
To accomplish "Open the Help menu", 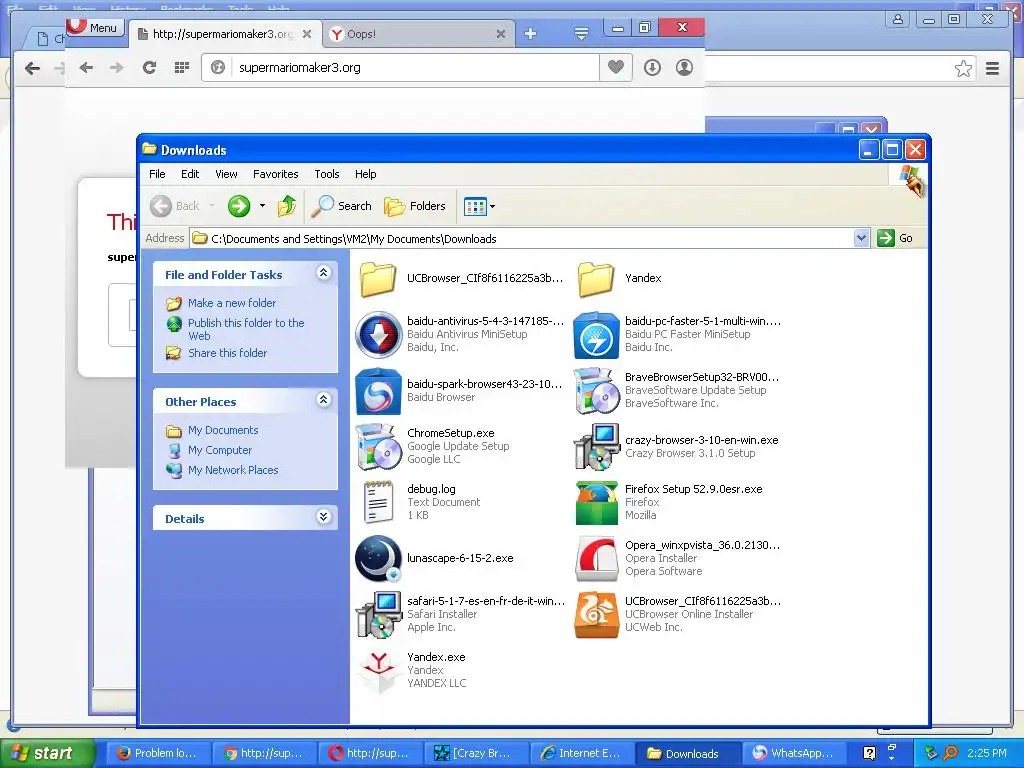I will point(366,174).
